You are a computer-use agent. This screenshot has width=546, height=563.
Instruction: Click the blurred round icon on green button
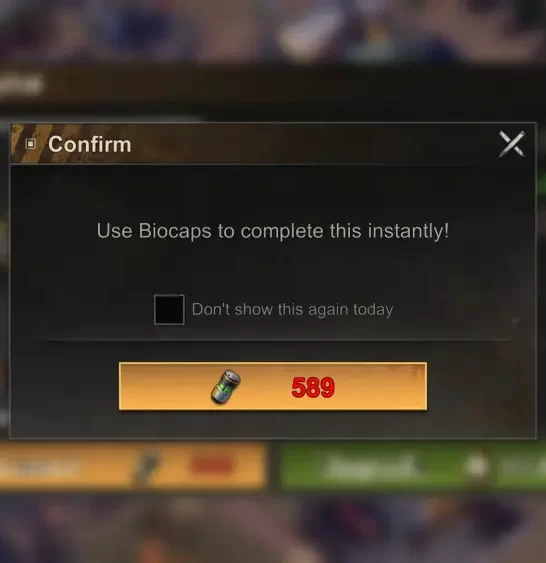(477, 466)
